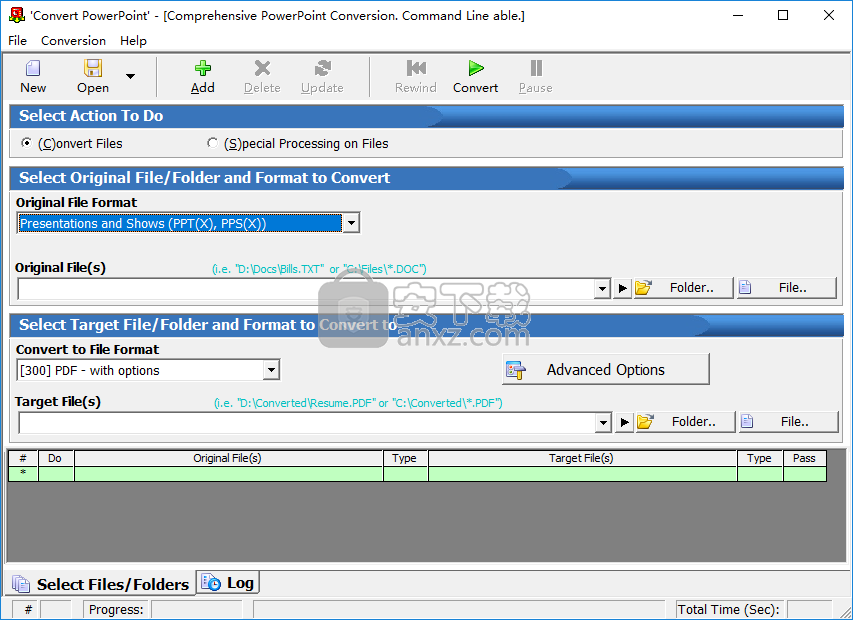Click the Update toolbar icon
This screenshot has width=853, height=620.
(x=322, y=77)
